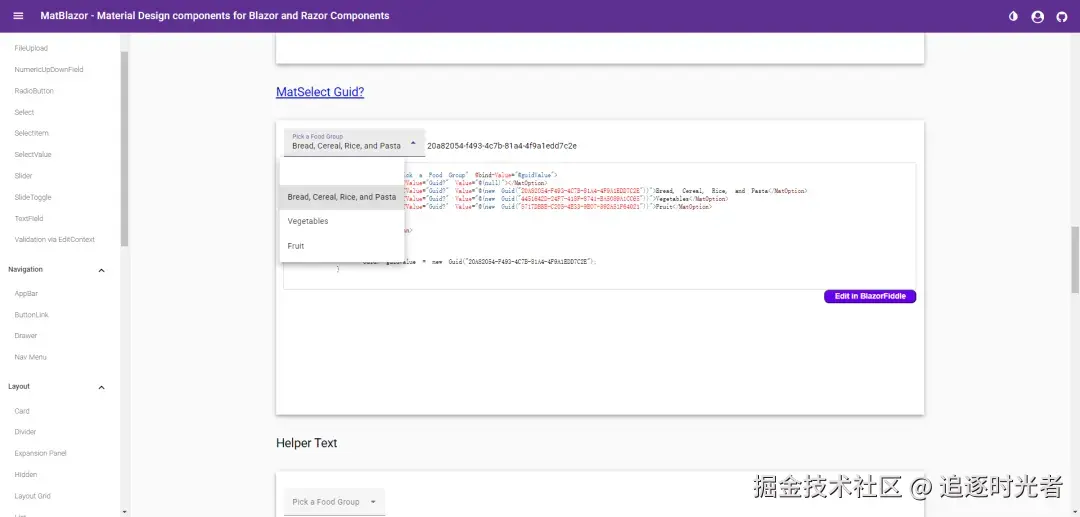
Task: Go to Slider page in sidebar
Action: coord(23,176)
